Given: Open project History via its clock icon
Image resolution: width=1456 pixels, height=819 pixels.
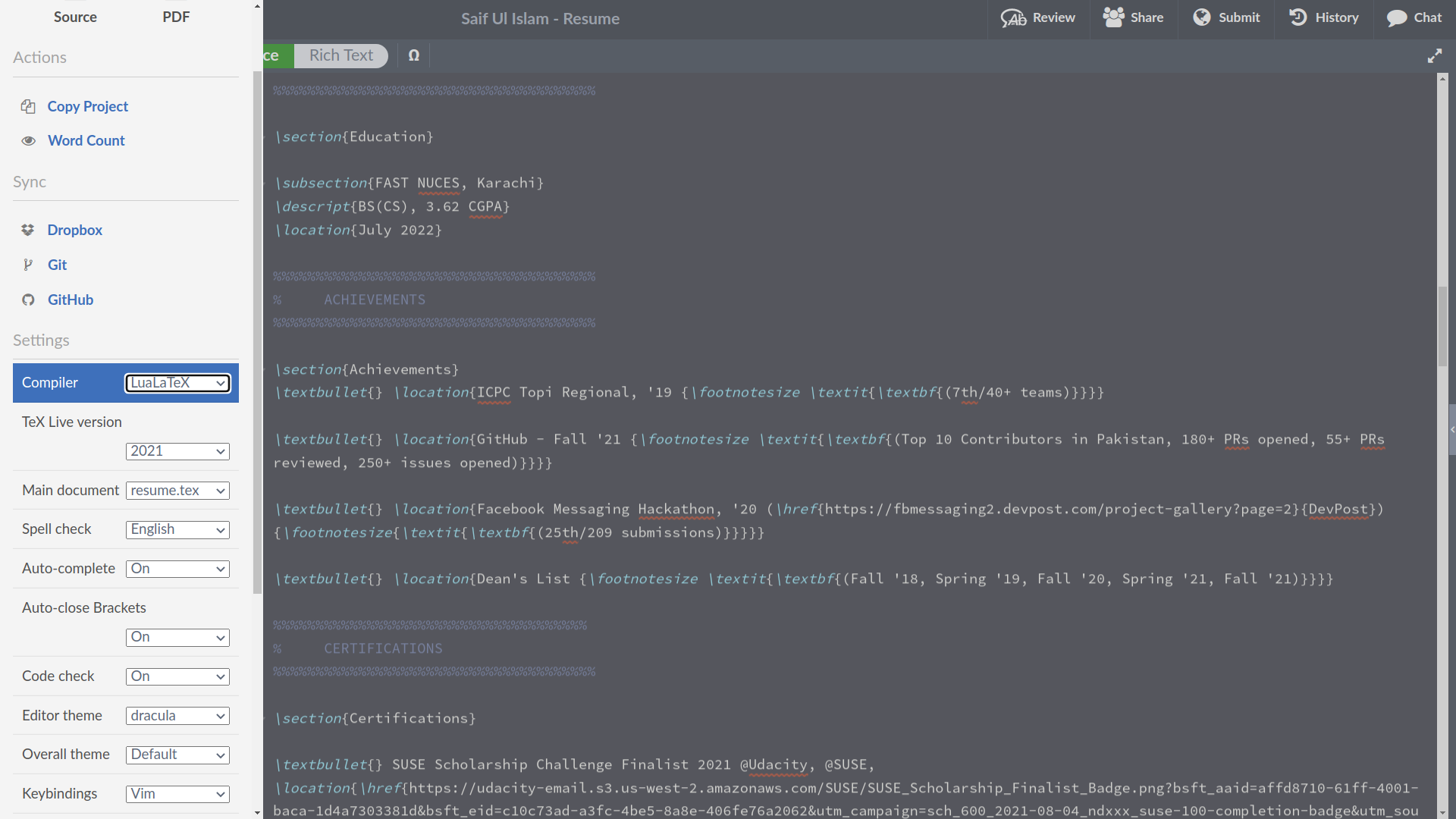Looking at the screenshot, I should [1298, 17].
